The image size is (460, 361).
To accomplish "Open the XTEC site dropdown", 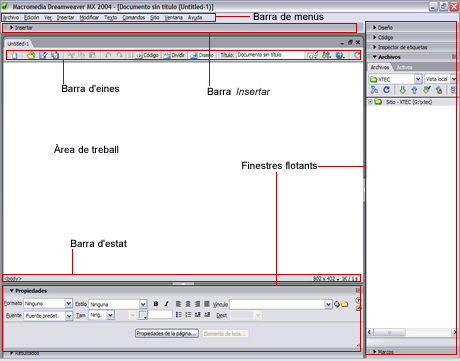I will 418,79.
